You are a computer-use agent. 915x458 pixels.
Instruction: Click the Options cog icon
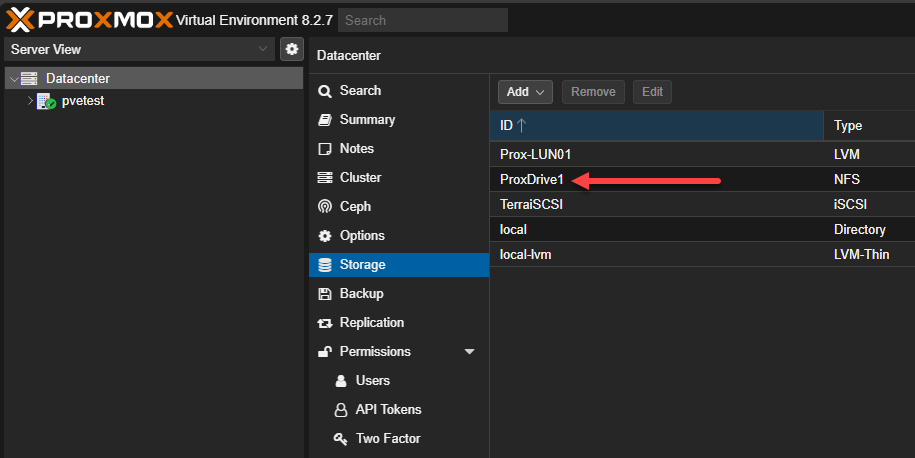pos(324,236)
